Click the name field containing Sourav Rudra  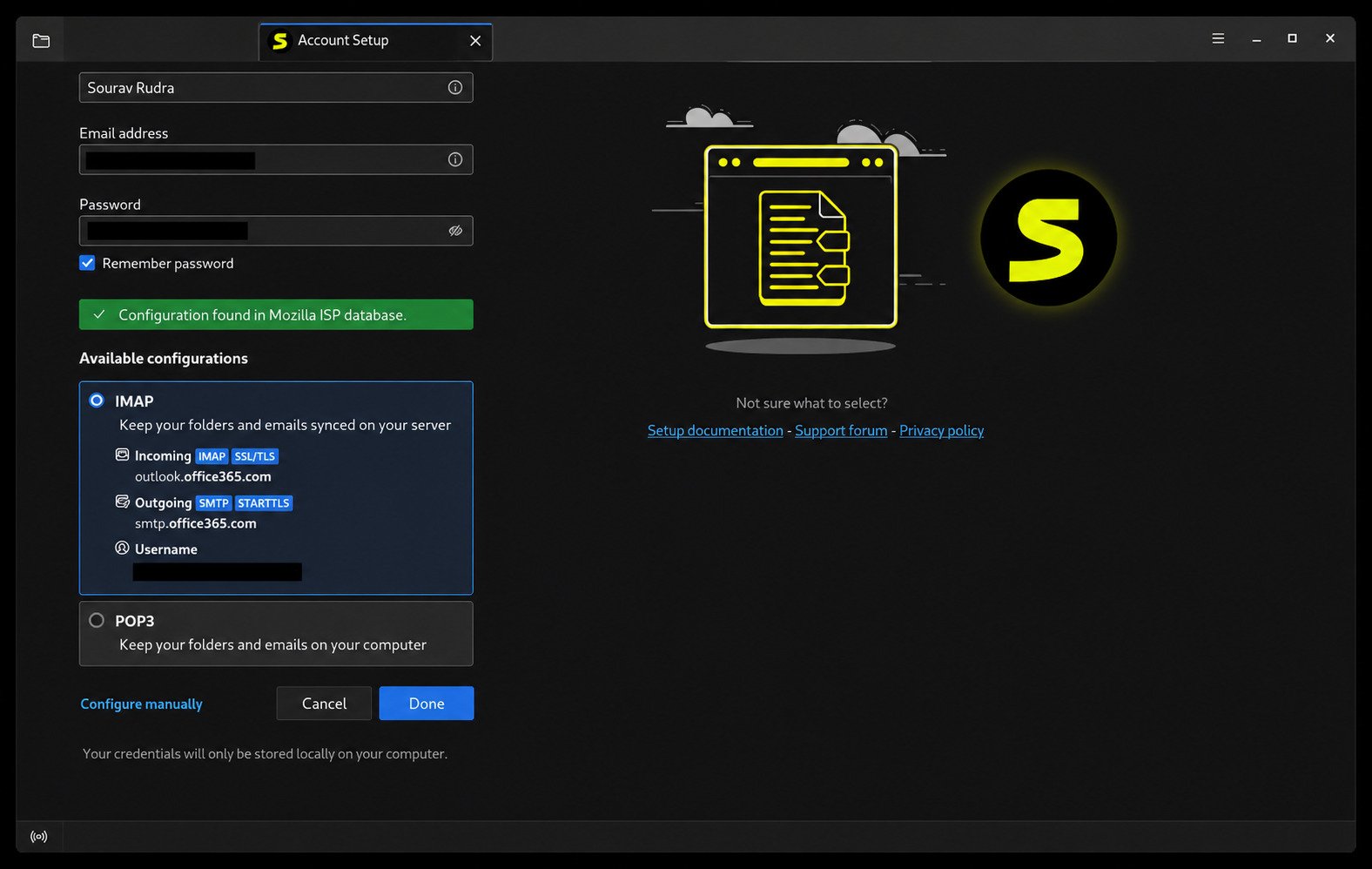pyautogui.click(x=276, y=87)
